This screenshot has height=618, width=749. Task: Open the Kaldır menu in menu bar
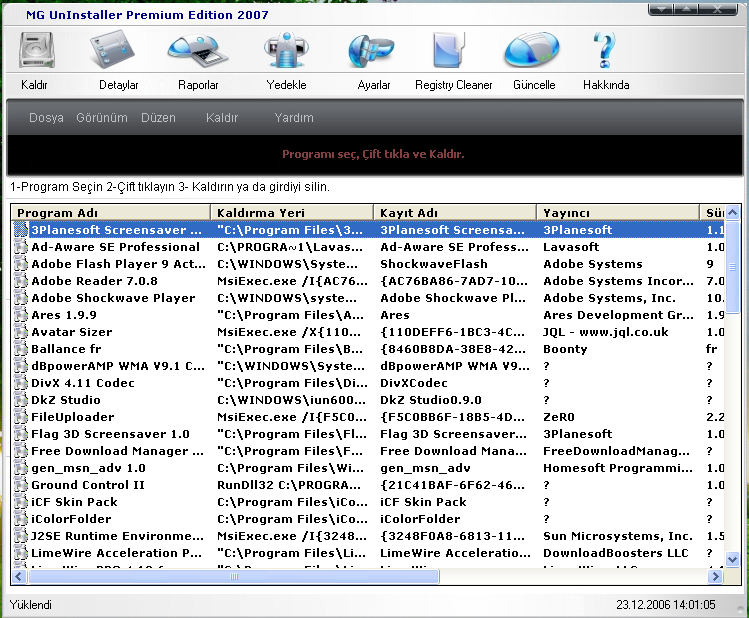click(222, 117)
